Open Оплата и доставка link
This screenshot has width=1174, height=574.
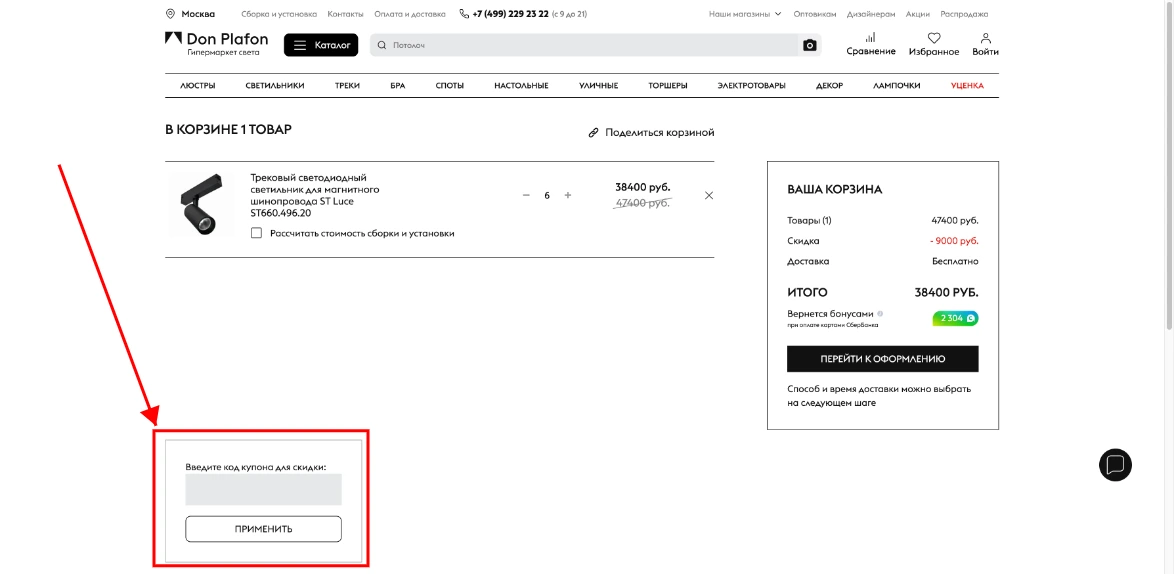(410, 13)
